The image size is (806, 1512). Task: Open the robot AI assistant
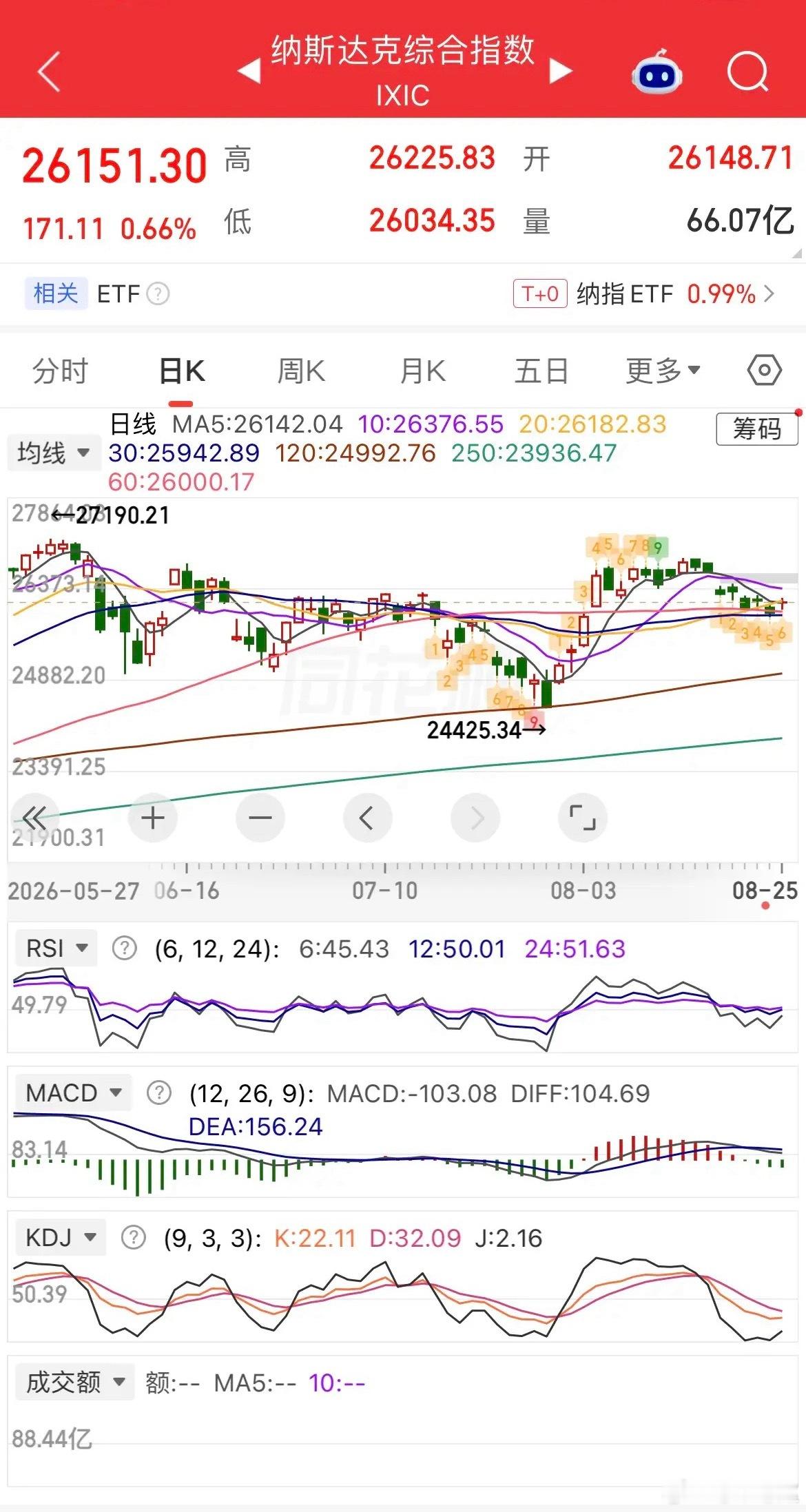pos(657,72)
